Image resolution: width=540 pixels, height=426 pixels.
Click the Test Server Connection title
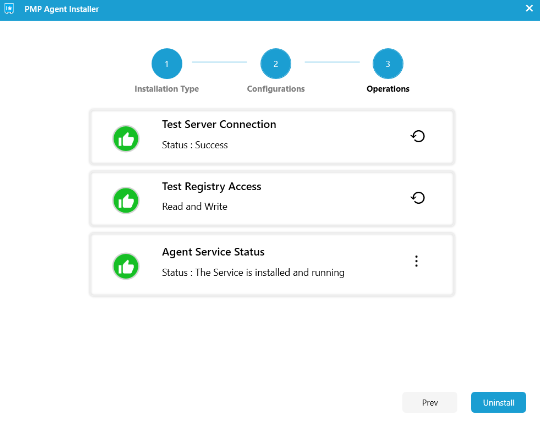219,124
